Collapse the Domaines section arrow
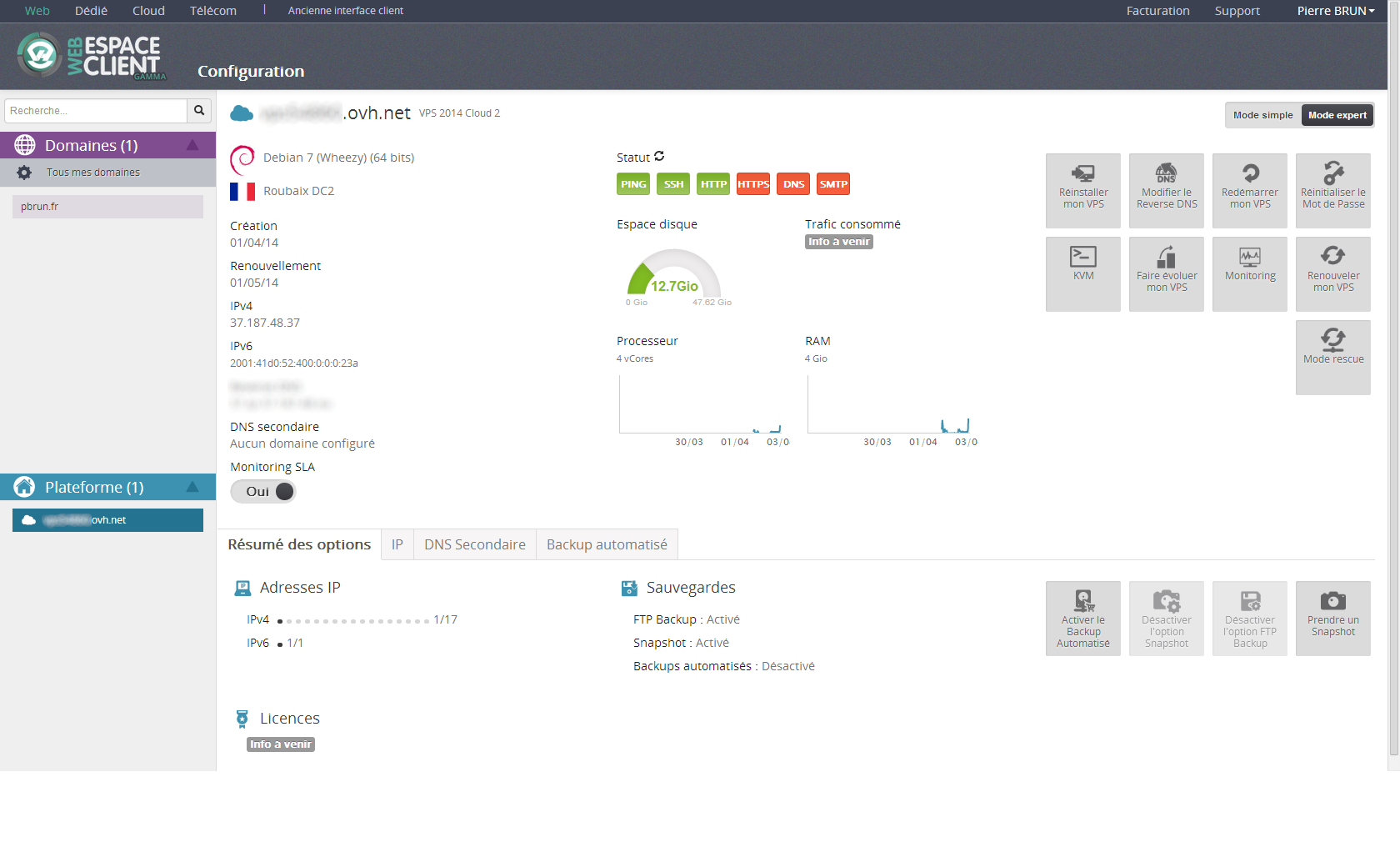 192,145
